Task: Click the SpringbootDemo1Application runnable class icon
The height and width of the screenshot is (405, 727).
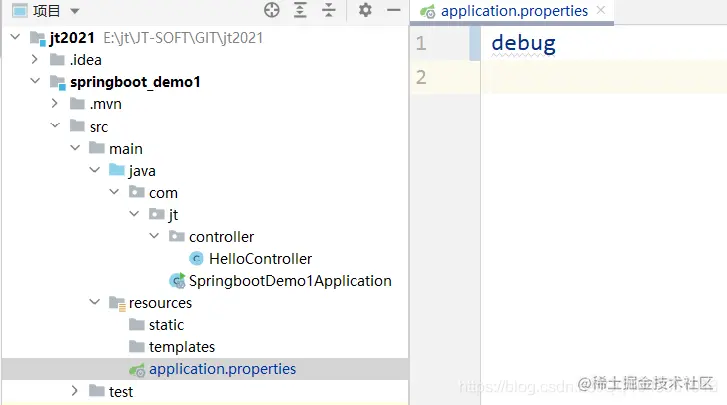Action: pos(177,281)
